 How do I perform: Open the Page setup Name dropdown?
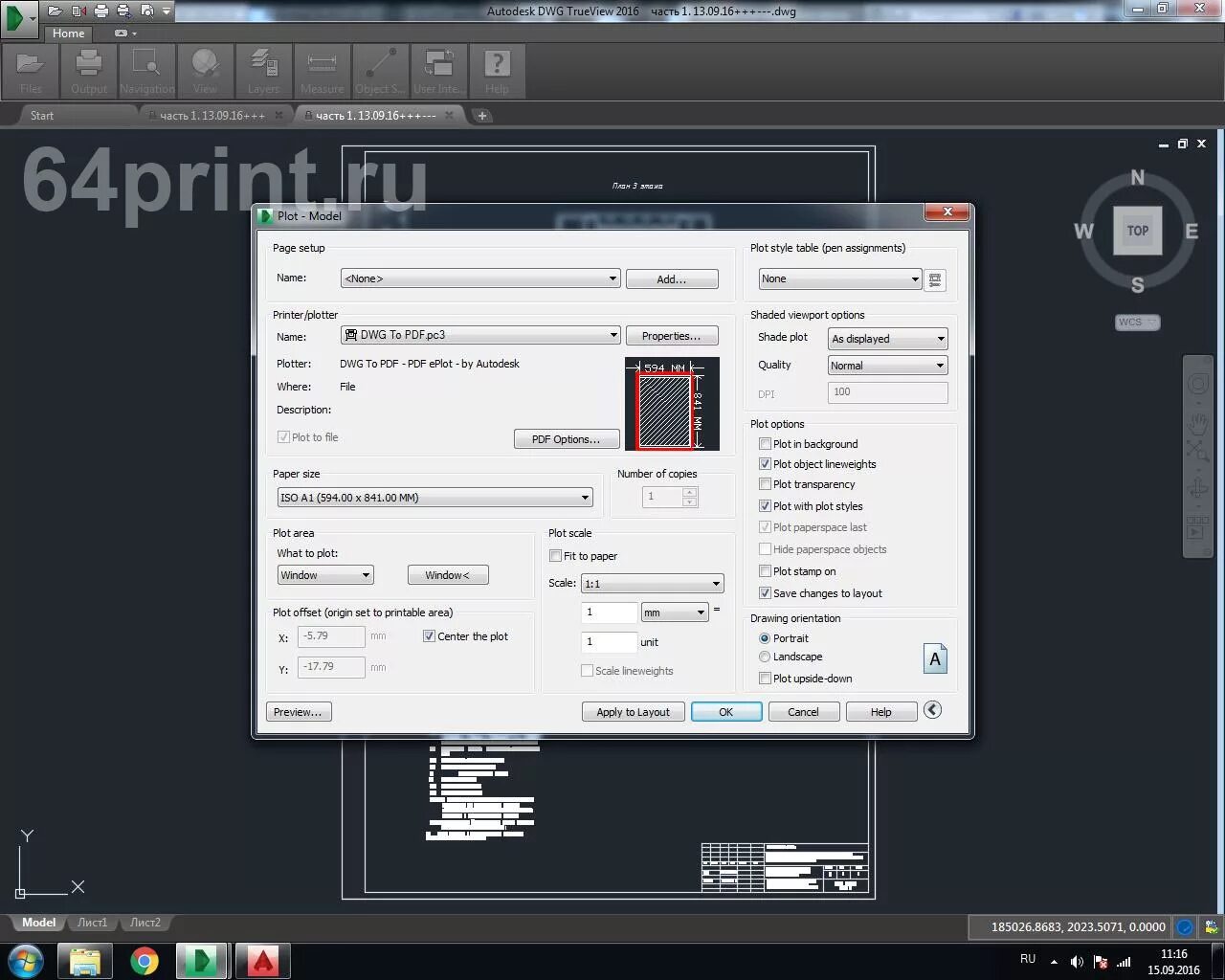click(480, 278)
